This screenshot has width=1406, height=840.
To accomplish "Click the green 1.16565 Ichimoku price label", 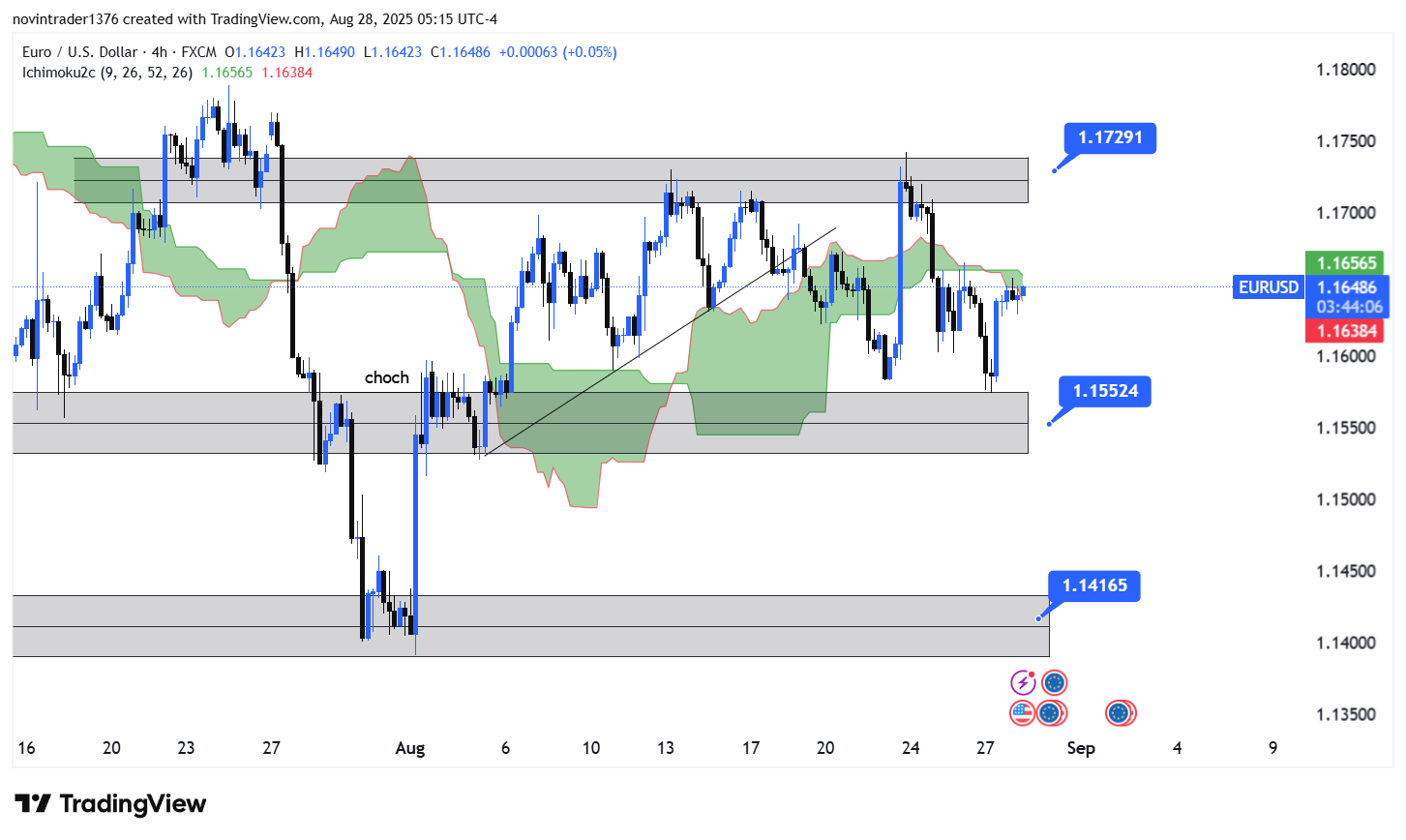I will point(1344,263).
